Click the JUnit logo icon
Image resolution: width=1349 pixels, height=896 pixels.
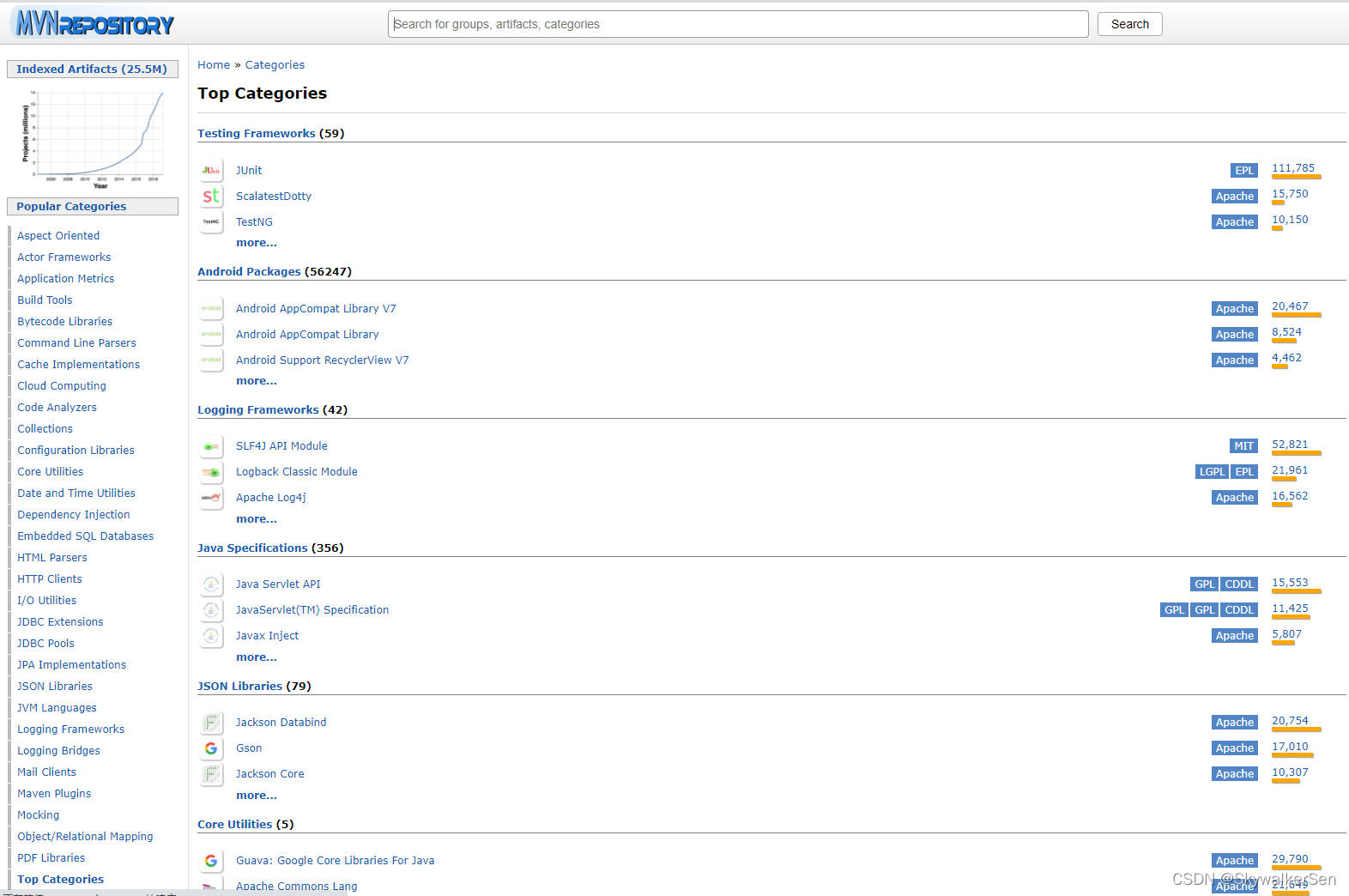tap(211, 170)
